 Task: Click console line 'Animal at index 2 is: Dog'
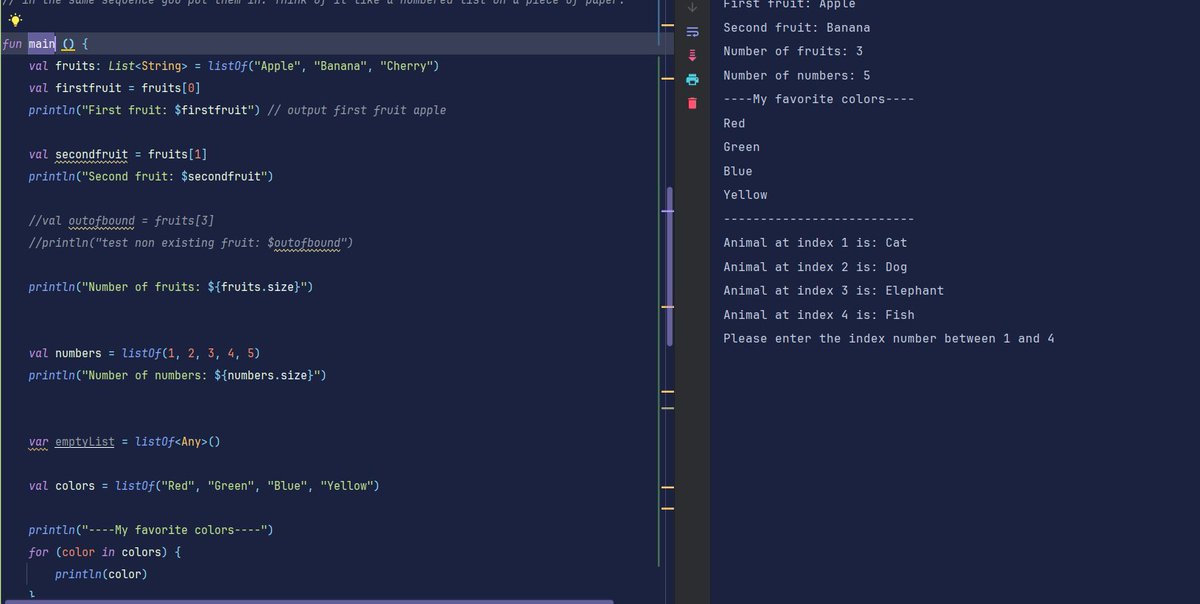coord(815,267)
